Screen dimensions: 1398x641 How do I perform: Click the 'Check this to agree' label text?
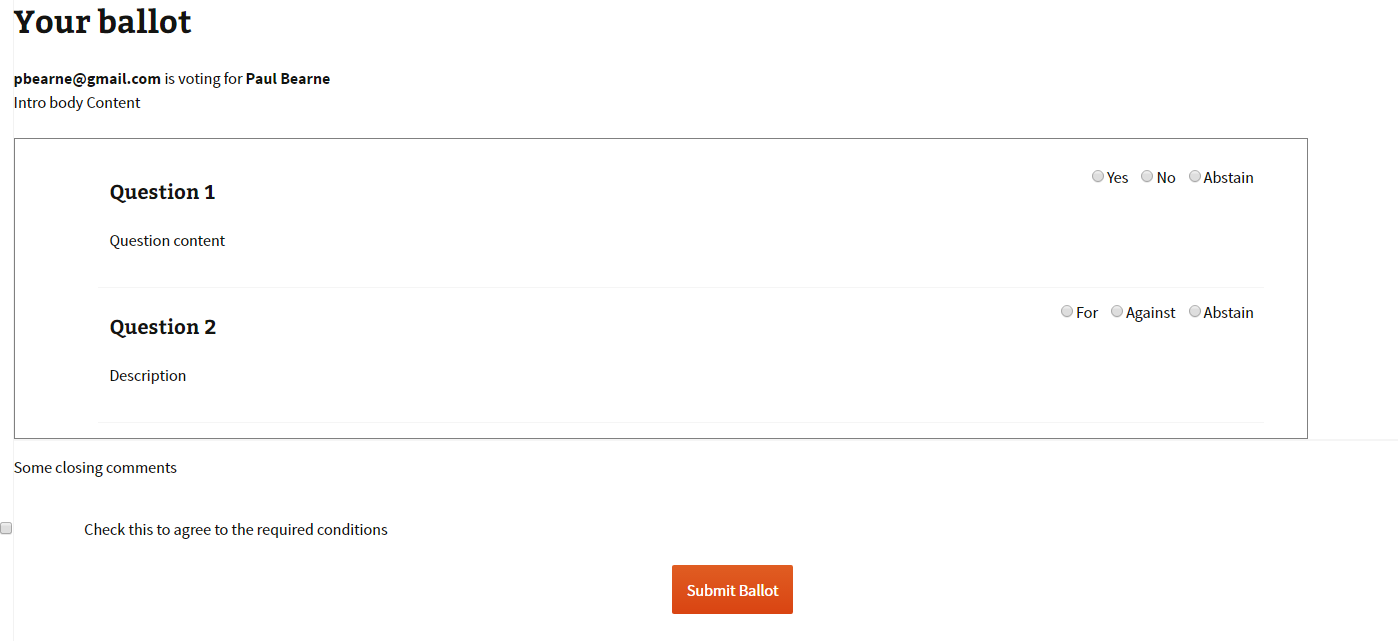click(x=235, y=530)
